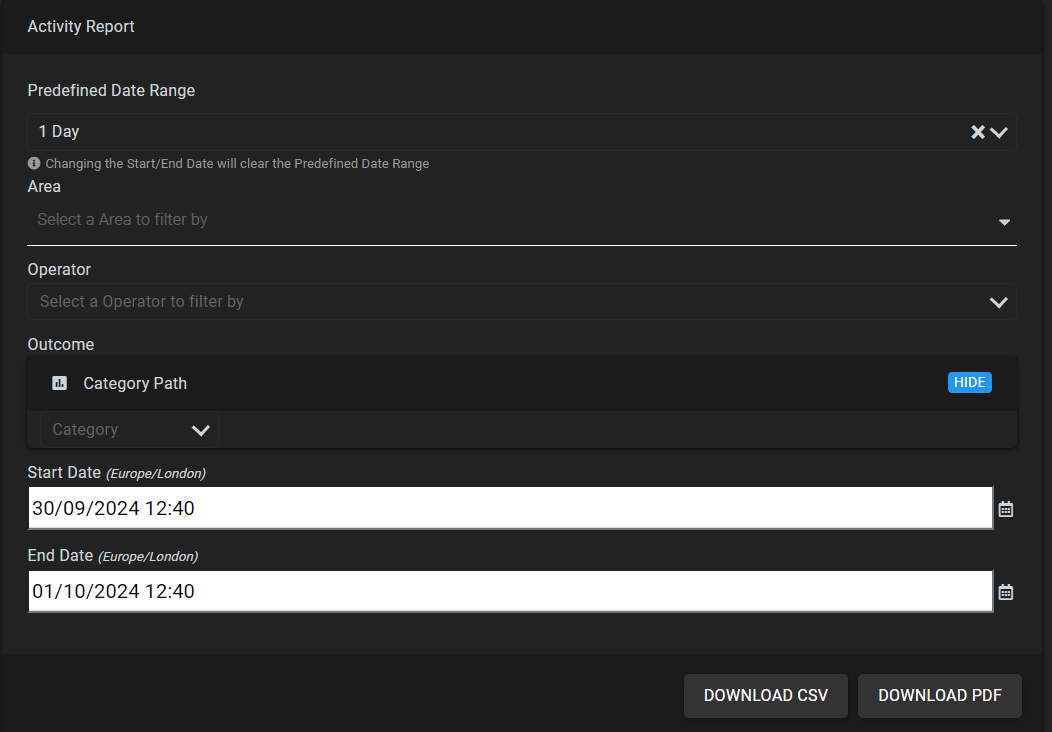Expand the Predefined Date Range chevron

coord(999,132)
